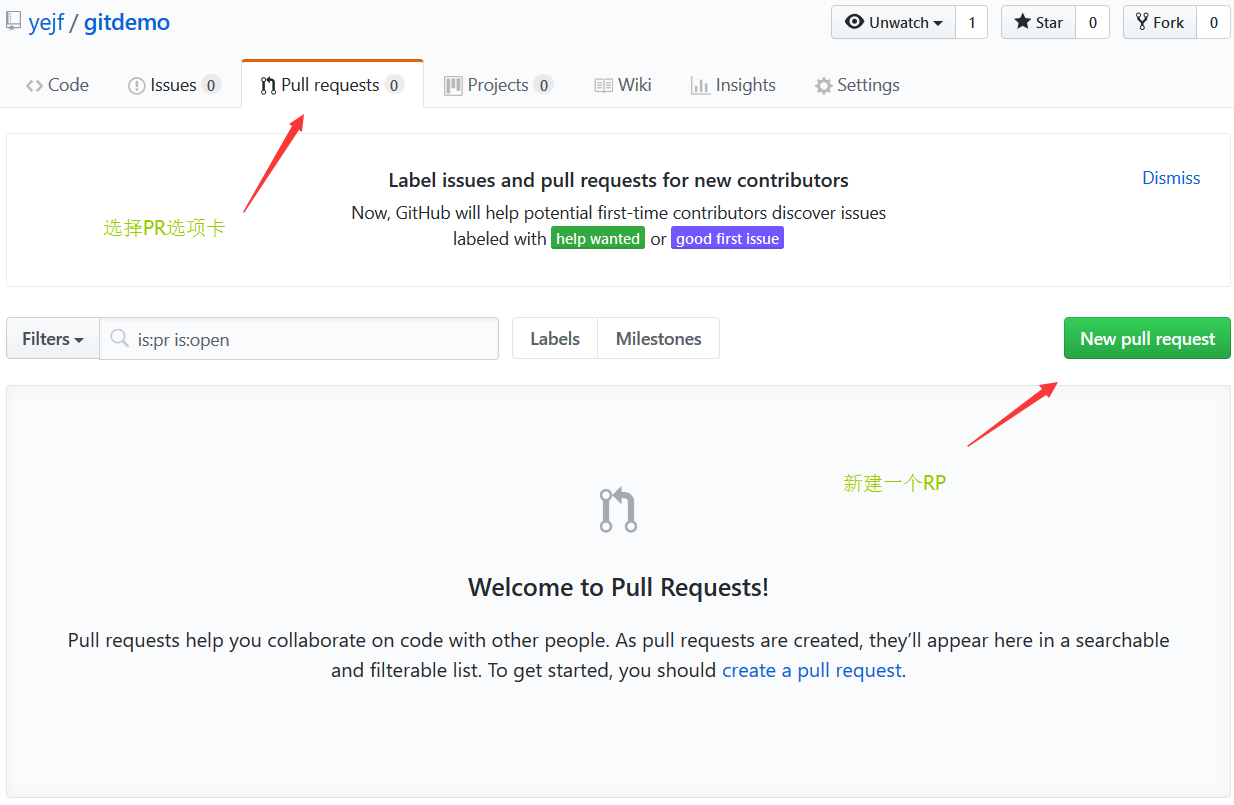Image resolution: width=1234 pixels, height=805 pixels.
Task: Open the Labels page button
Action: pyautogui.click(x=555, y=339)
